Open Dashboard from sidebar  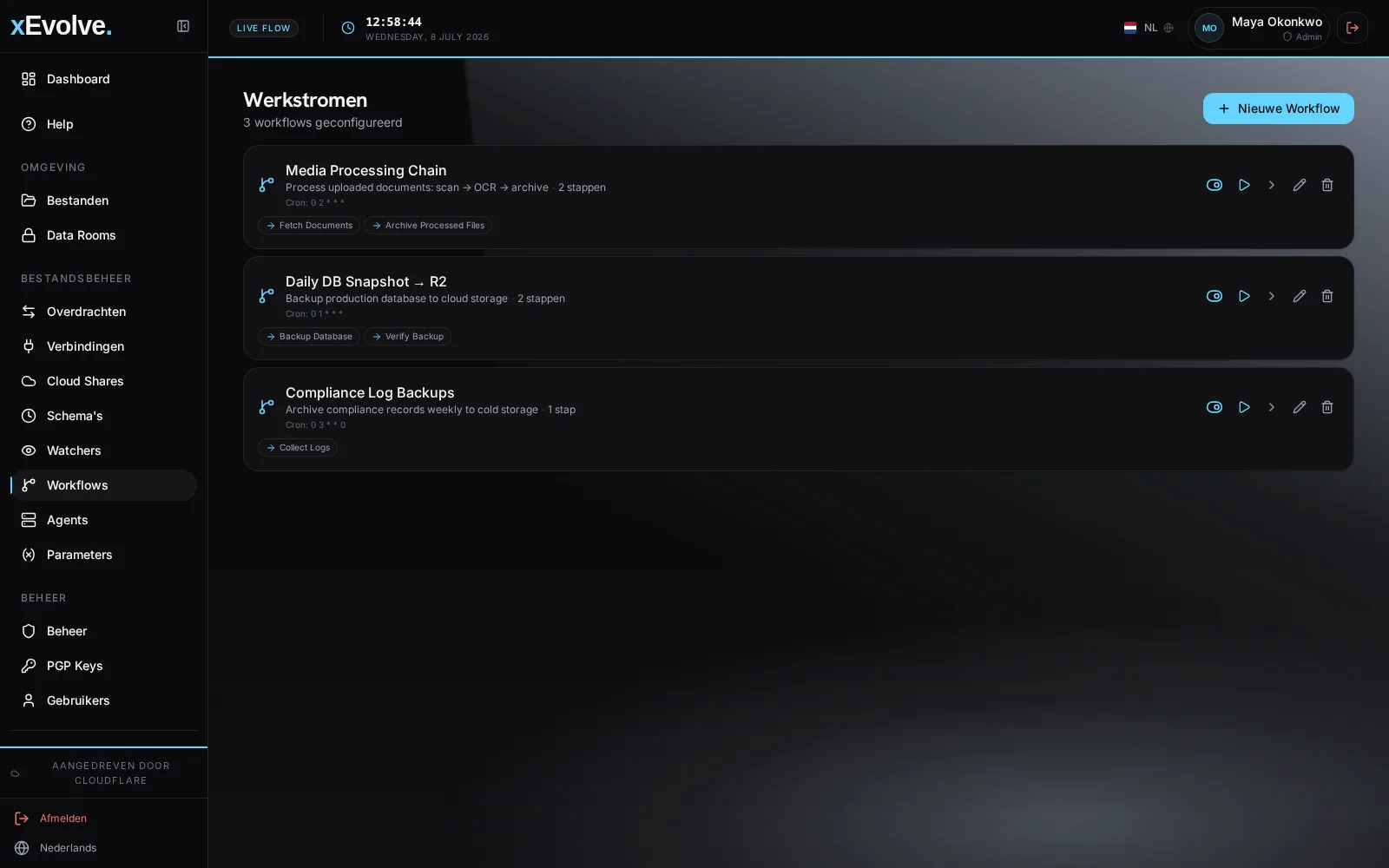(104, 79)
